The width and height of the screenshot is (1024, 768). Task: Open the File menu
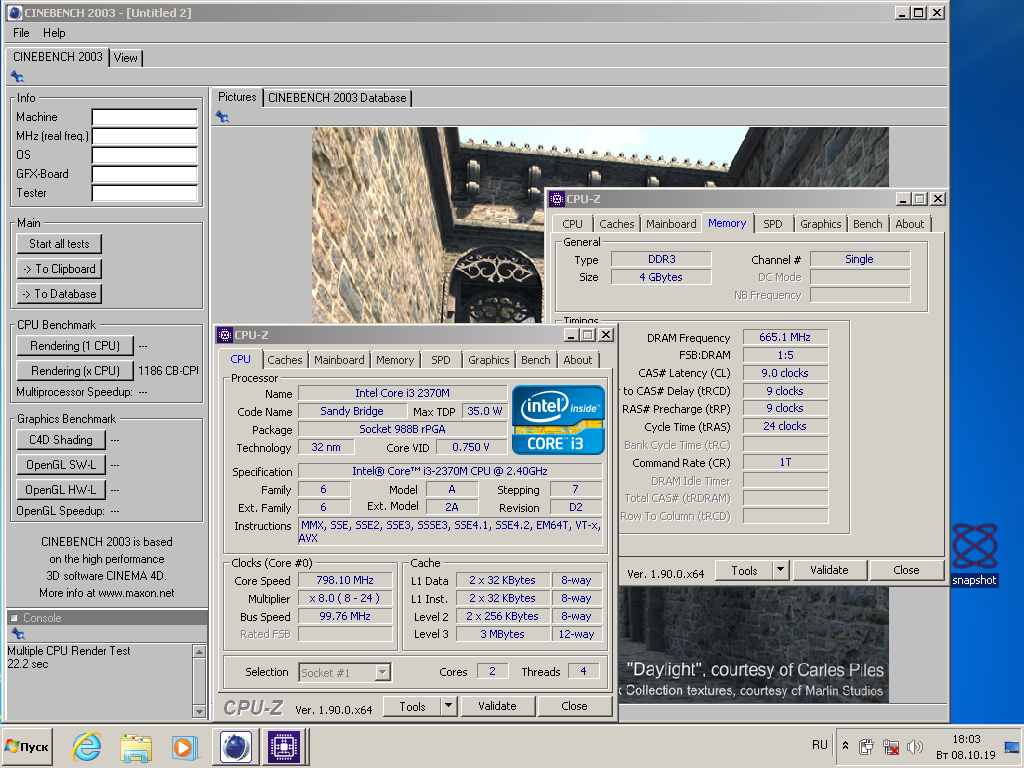pos(21,33)
